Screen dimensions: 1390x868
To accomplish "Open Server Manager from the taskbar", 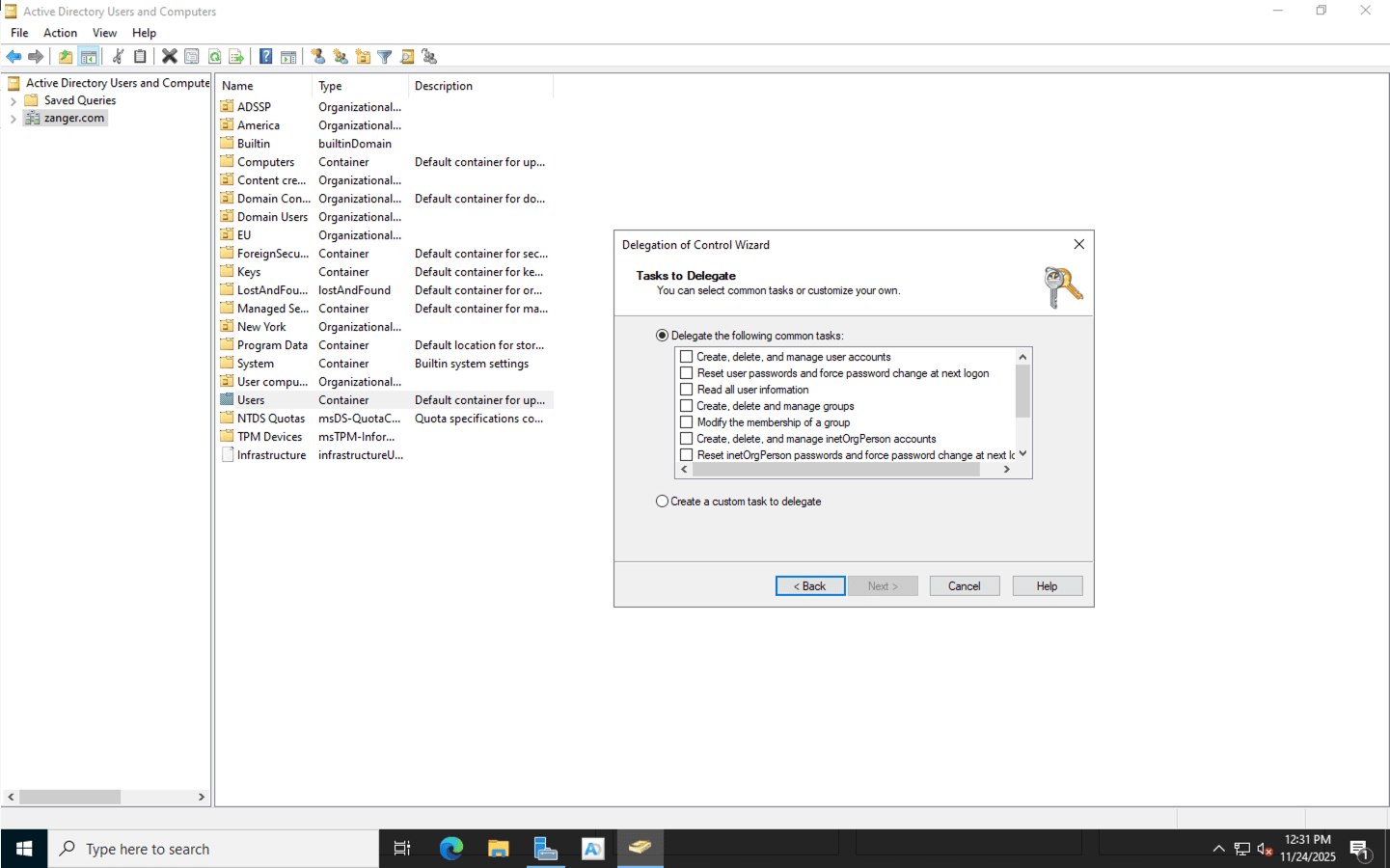I will coord(545,849).
